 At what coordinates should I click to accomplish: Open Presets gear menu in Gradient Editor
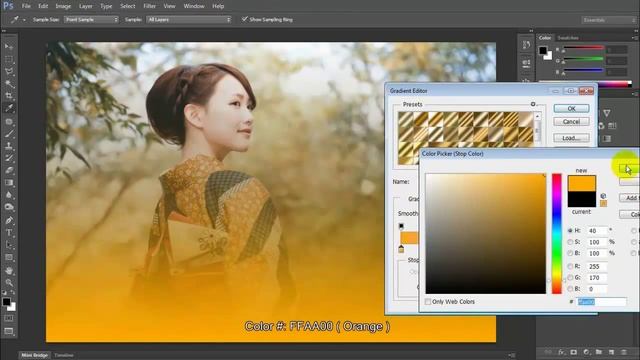point(533,104)
